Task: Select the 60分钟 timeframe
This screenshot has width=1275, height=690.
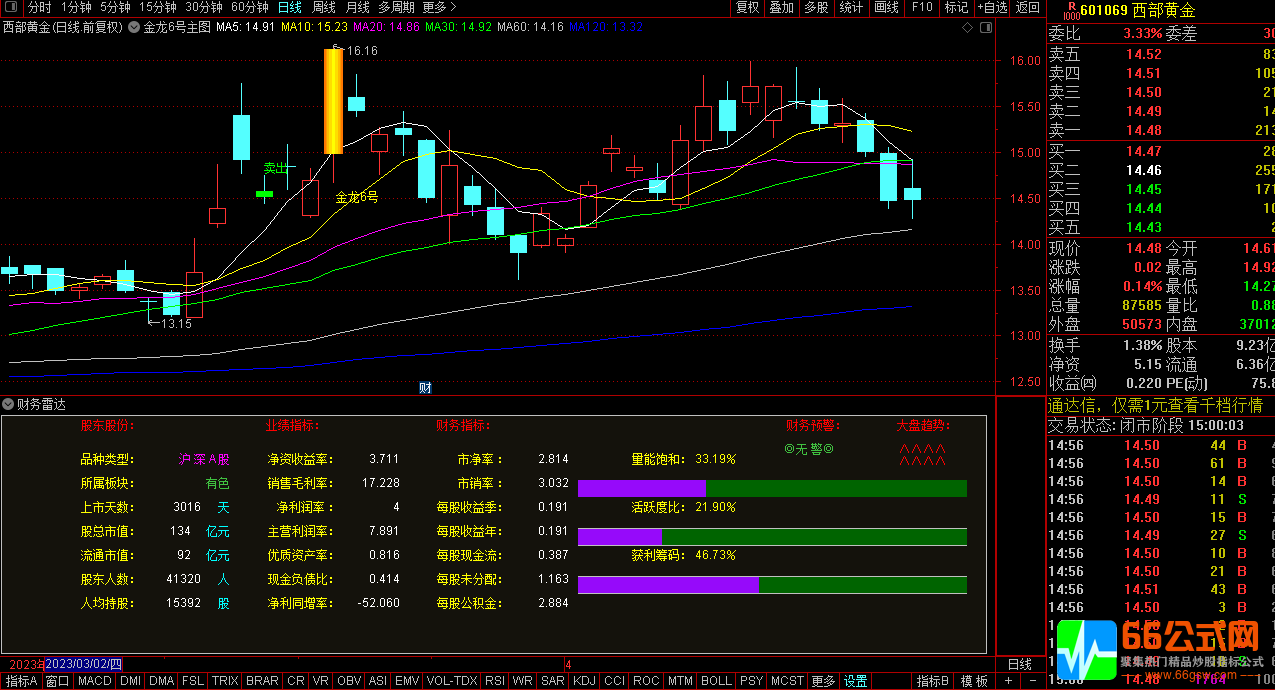Action: pos(250,8)
